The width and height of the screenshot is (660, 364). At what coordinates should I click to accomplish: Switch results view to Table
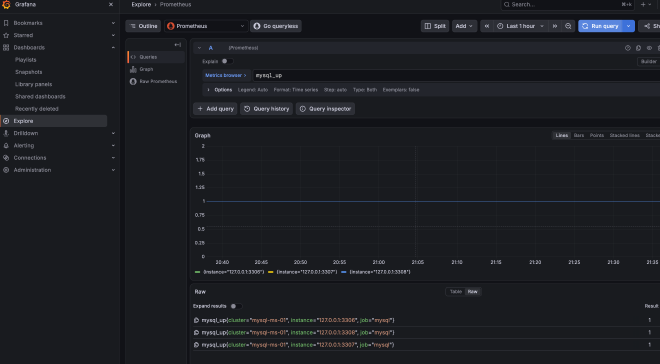click(456, 292)
